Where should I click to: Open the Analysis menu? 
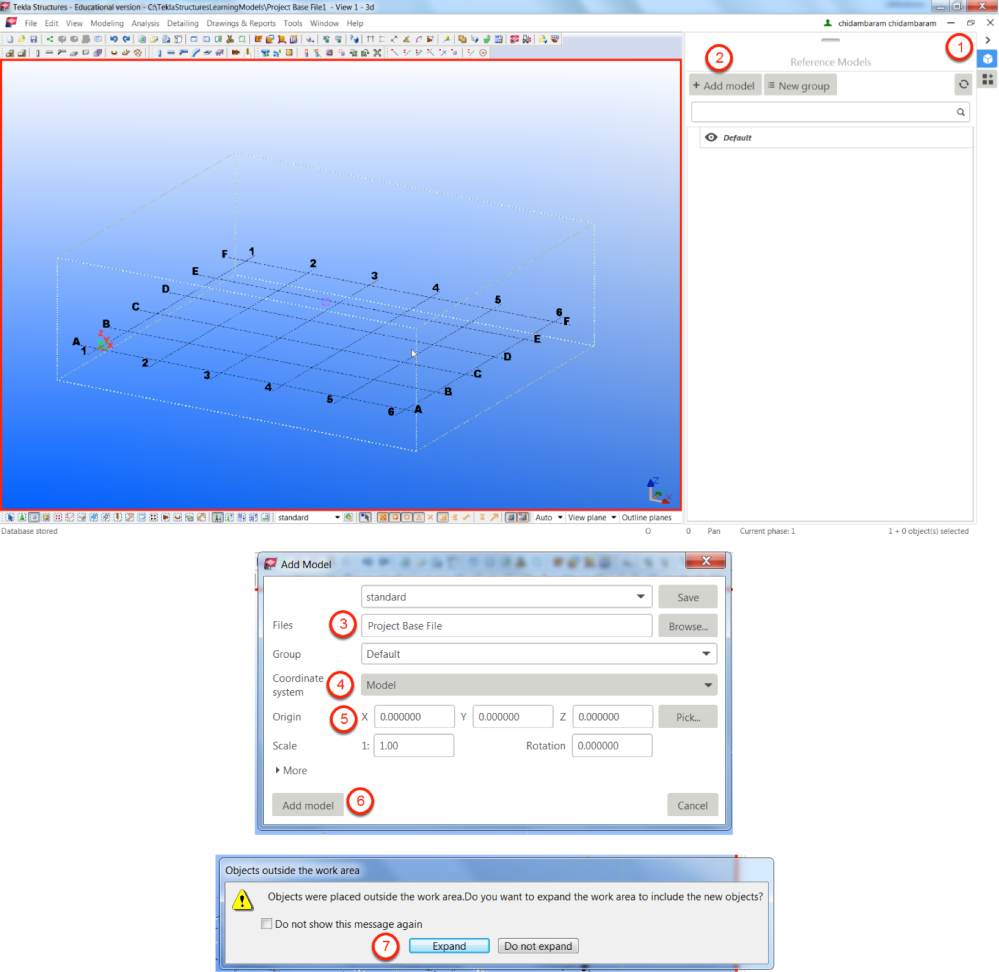click(x=145, y=23)
